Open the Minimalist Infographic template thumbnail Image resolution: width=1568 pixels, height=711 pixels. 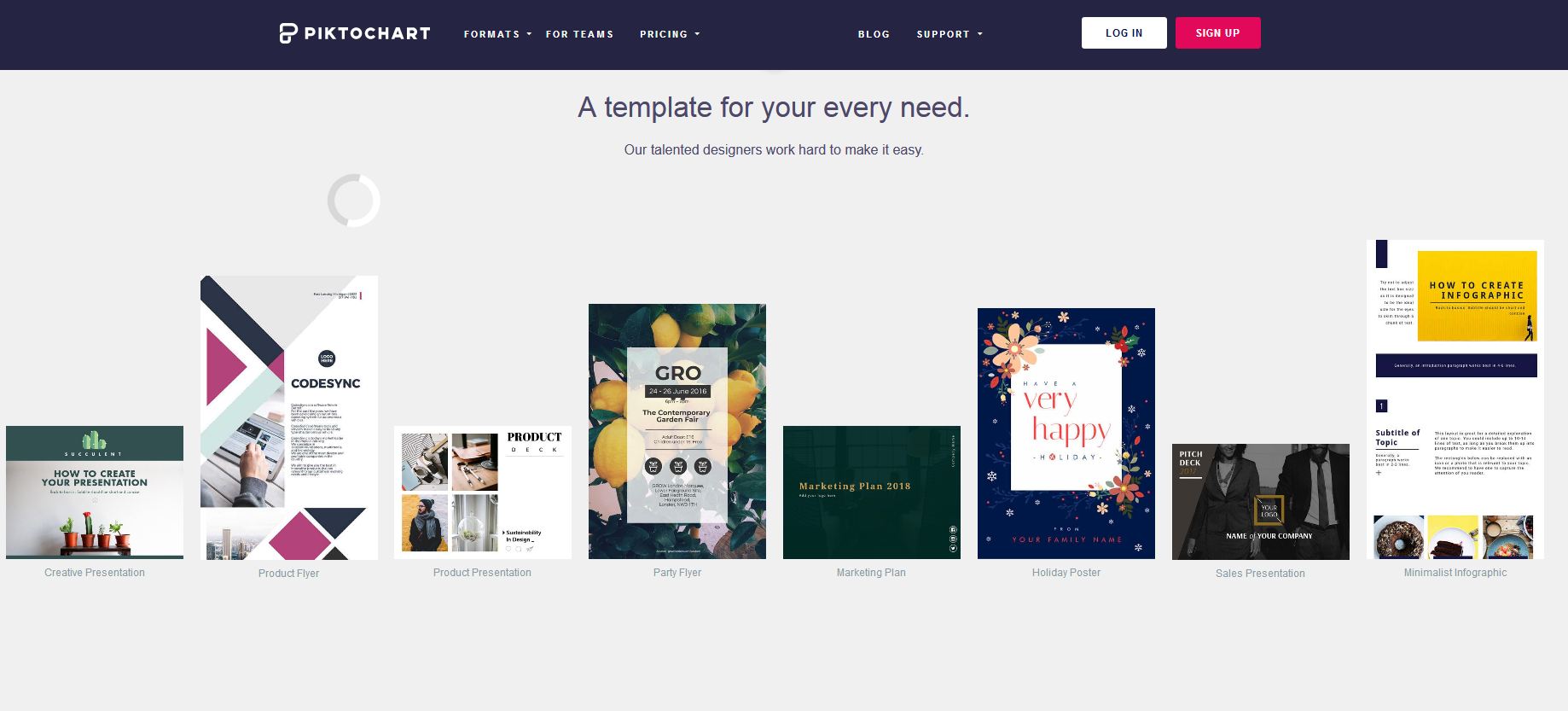(x=1455, y=399)
